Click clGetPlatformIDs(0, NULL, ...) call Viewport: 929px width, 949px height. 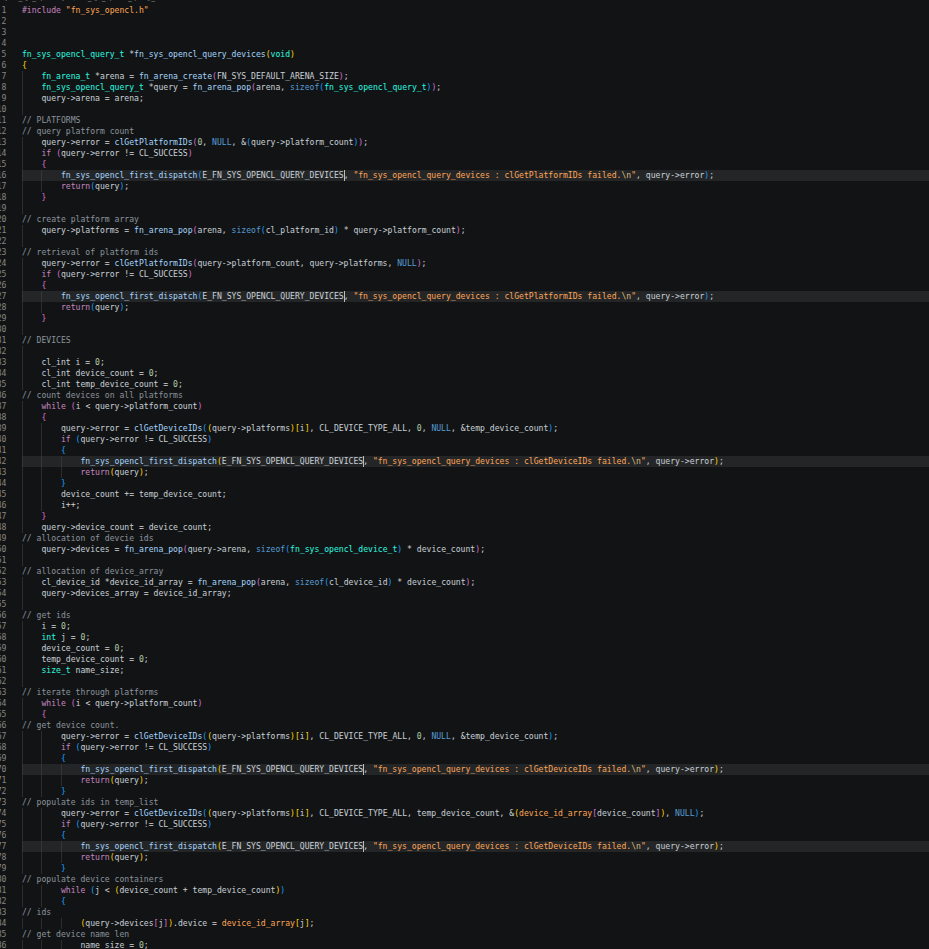pyautogui.click(x=238, y=142)
